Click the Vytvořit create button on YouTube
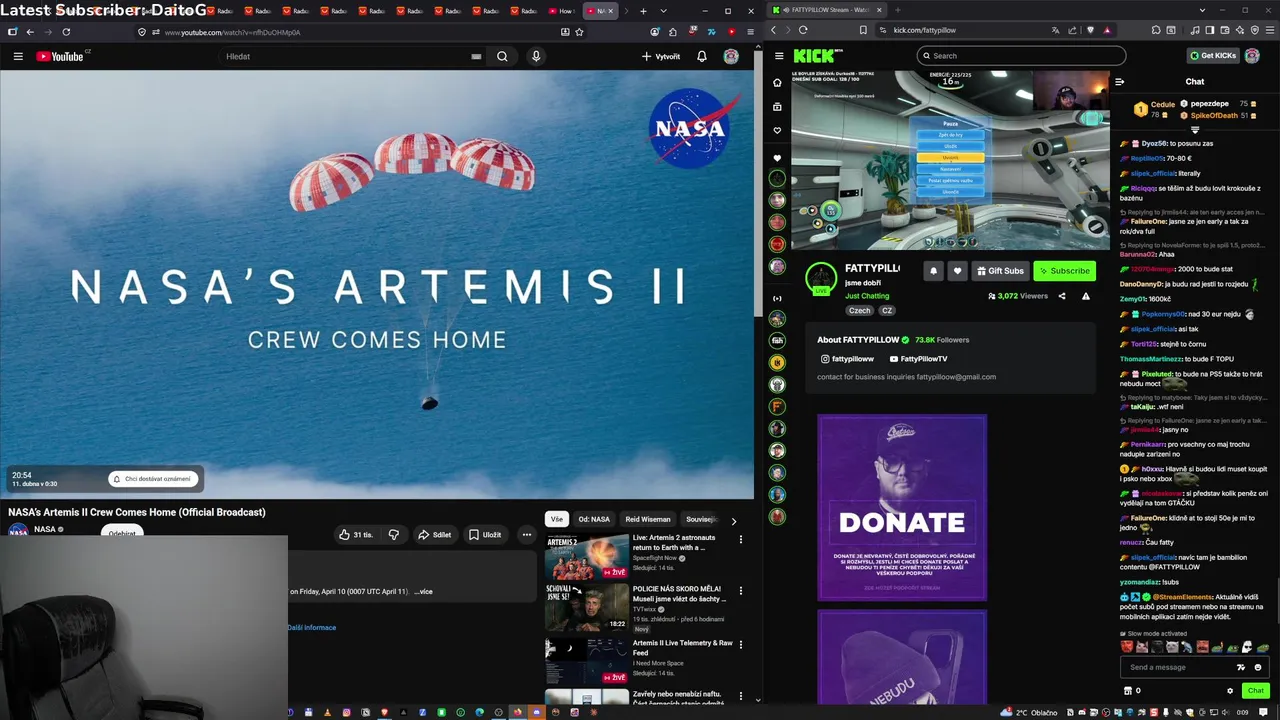The height and width of the screenshot is (720, 1280). [x=661, y=56]
